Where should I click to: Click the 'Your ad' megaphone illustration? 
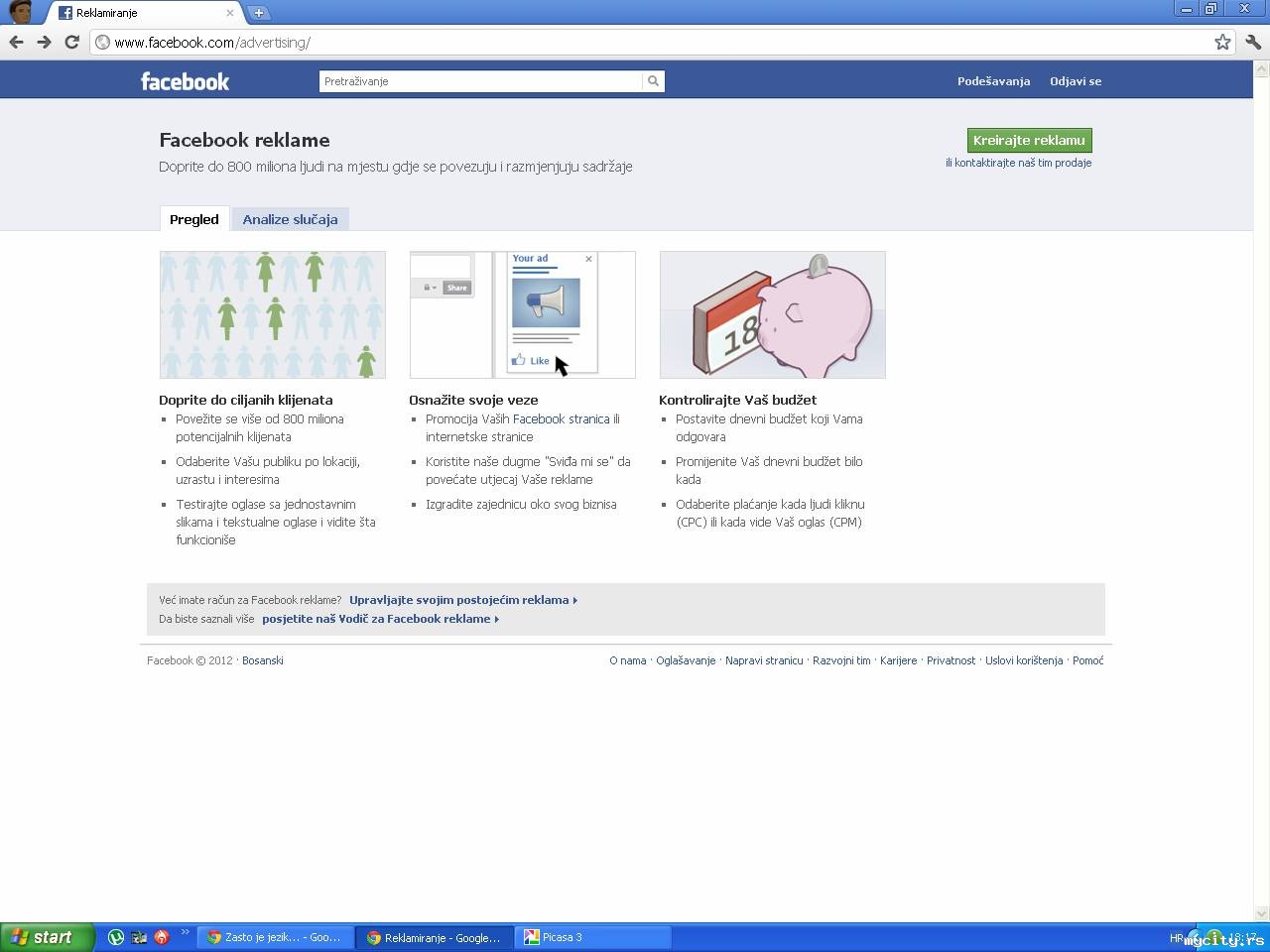pos(523,314)
